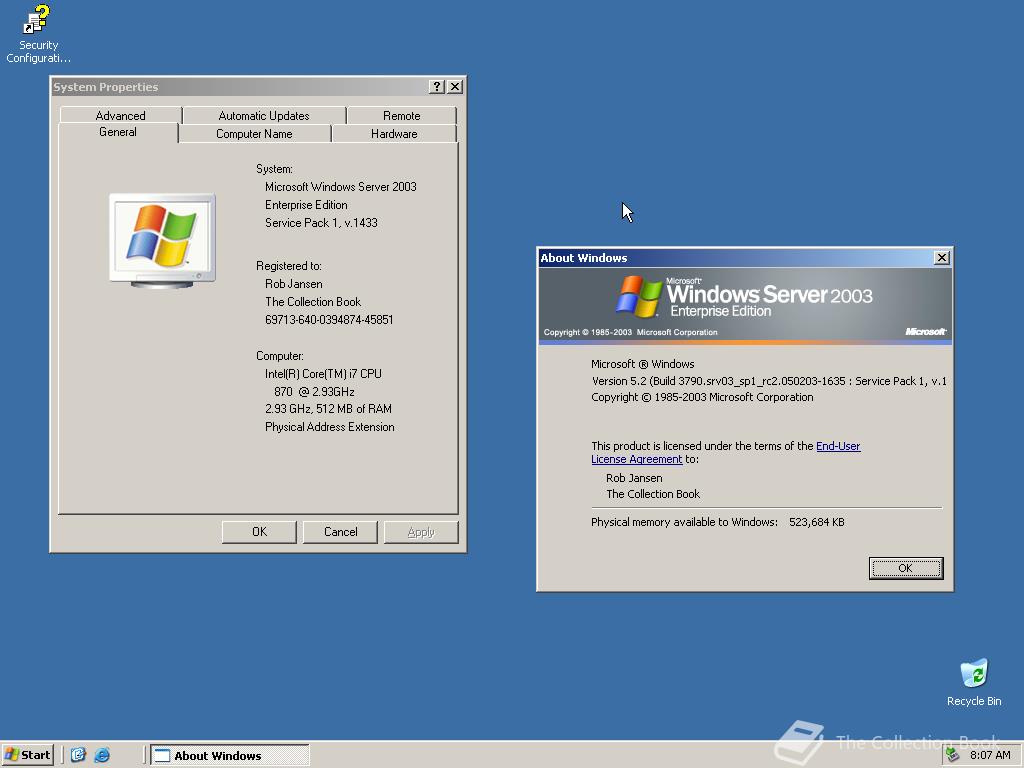The width and height of the screenshot is (1024, 768).
Task: Click 'Rob Jansen' in System Properties
Action: [293, 284]
